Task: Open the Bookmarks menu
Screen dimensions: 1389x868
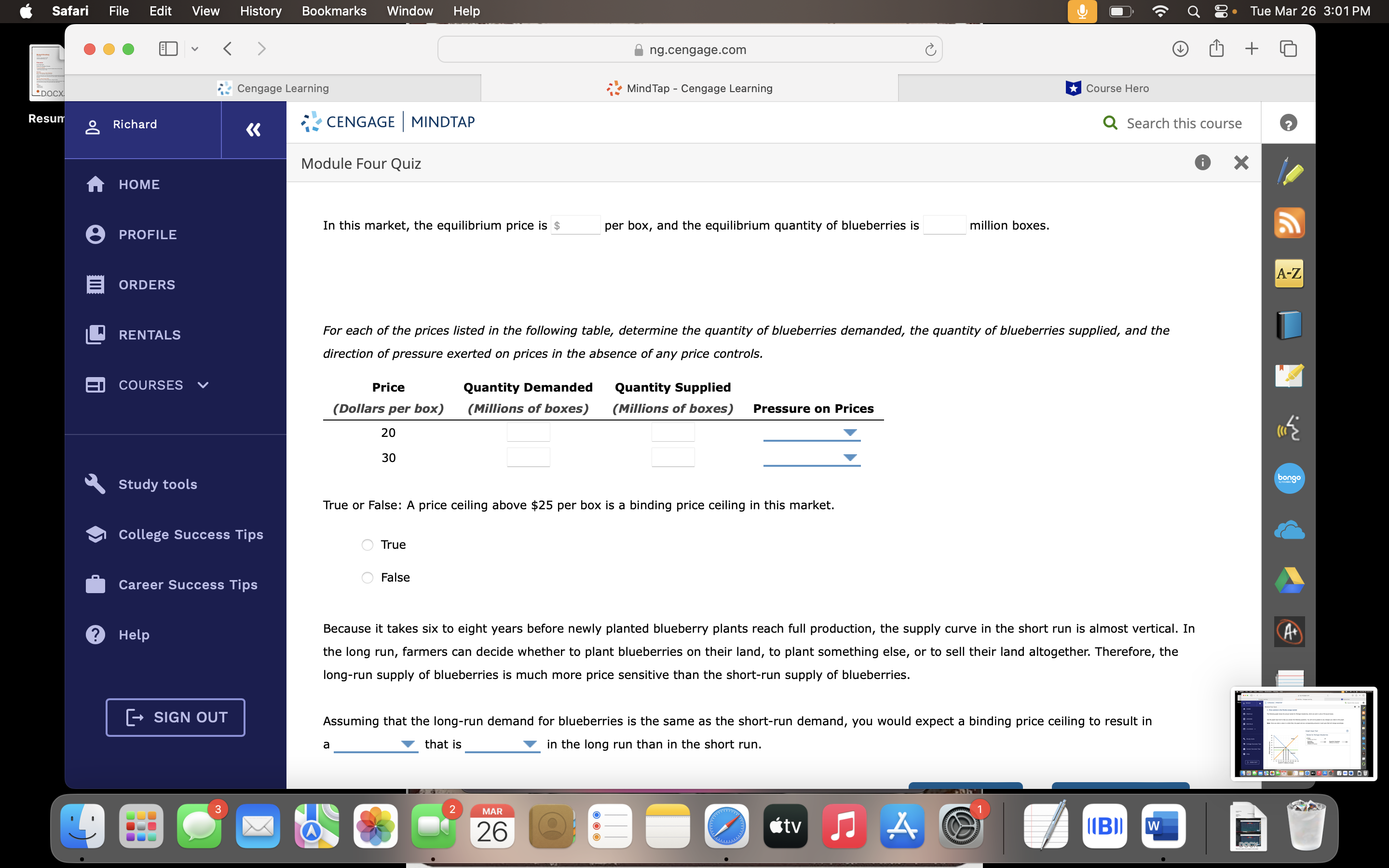Action: pyautogui.click(x=334, y=11)
